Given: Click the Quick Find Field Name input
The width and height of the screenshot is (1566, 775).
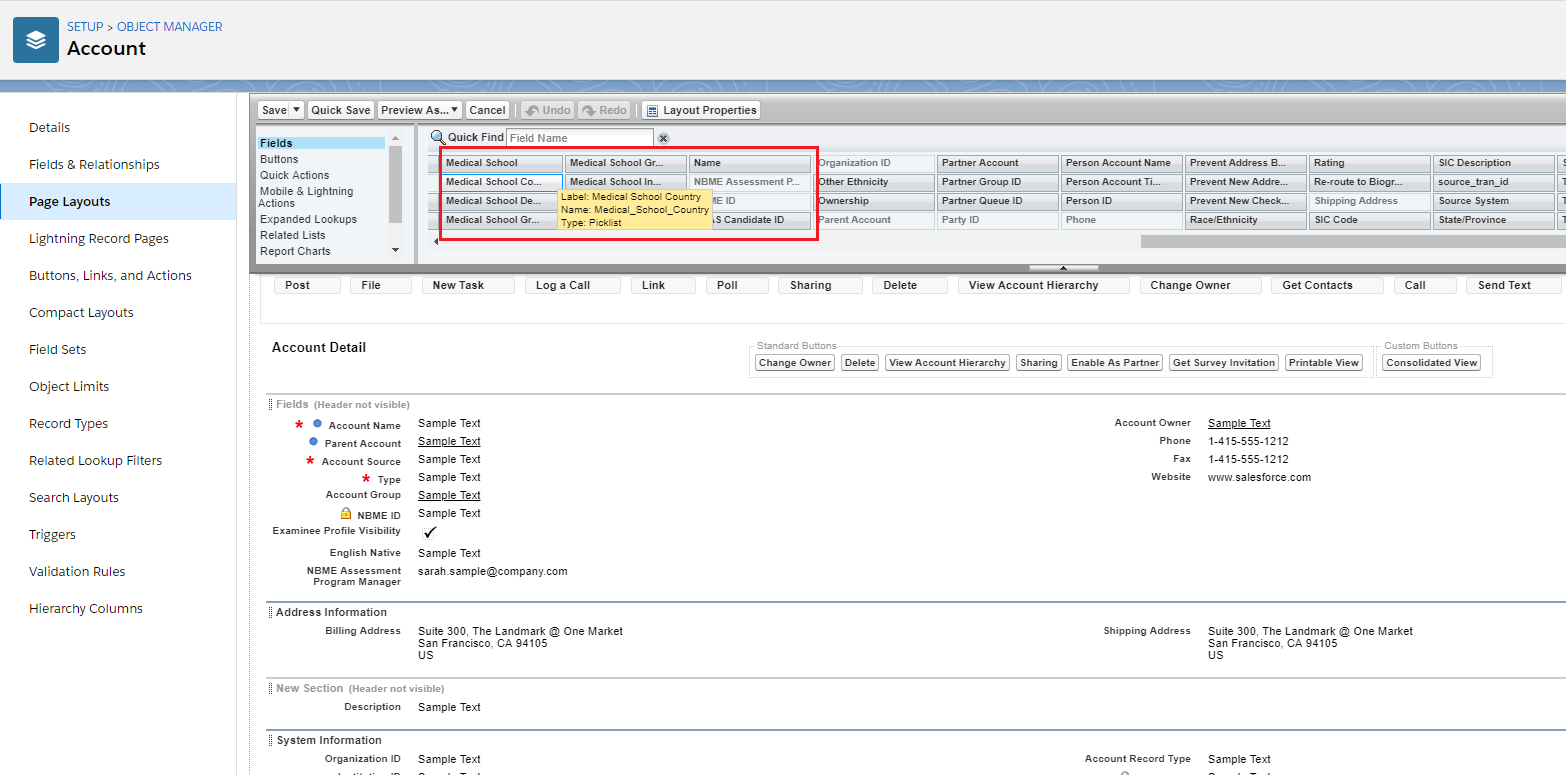Looking at the screenshot, I should click(579, 138).
